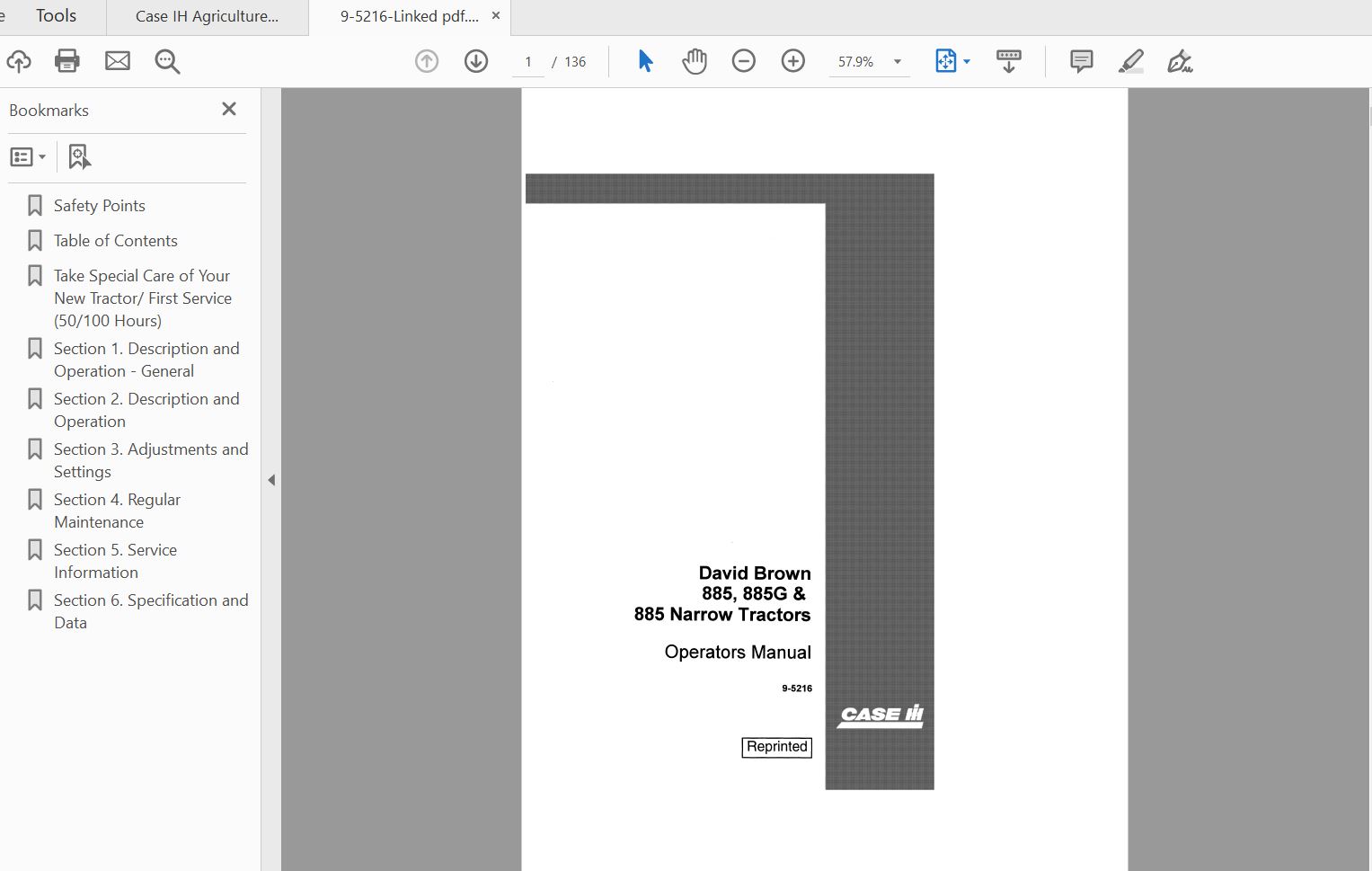Open the find text magnifier tool
This screenshot has height=871, width=1372.
point(167,61)
